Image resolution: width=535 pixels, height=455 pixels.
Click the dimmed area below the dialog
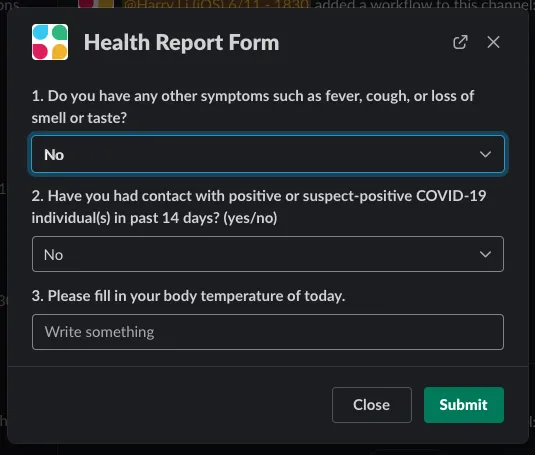click(x=268, y=450)
